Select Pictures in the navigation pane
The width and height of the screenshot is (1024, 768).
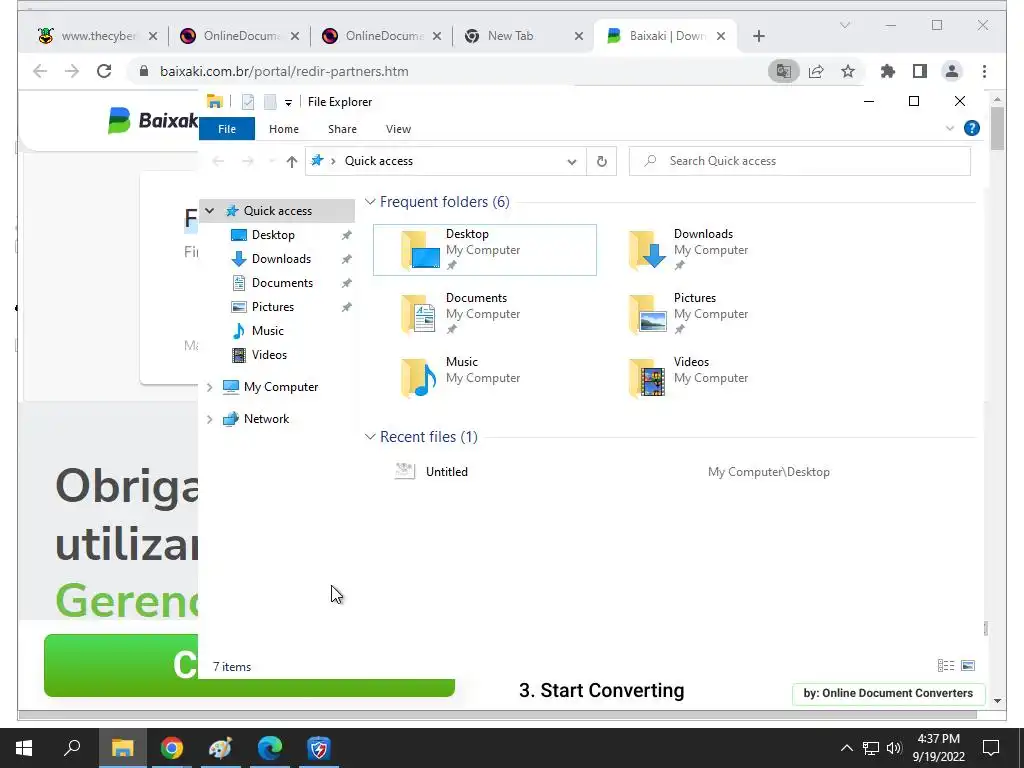click(272, 306)
